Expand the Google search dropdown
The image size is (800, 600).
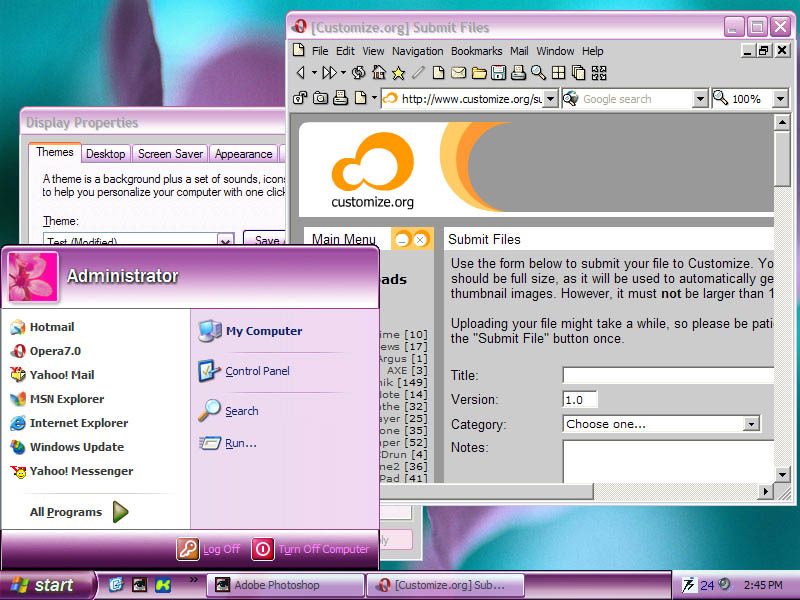point(700,98)
